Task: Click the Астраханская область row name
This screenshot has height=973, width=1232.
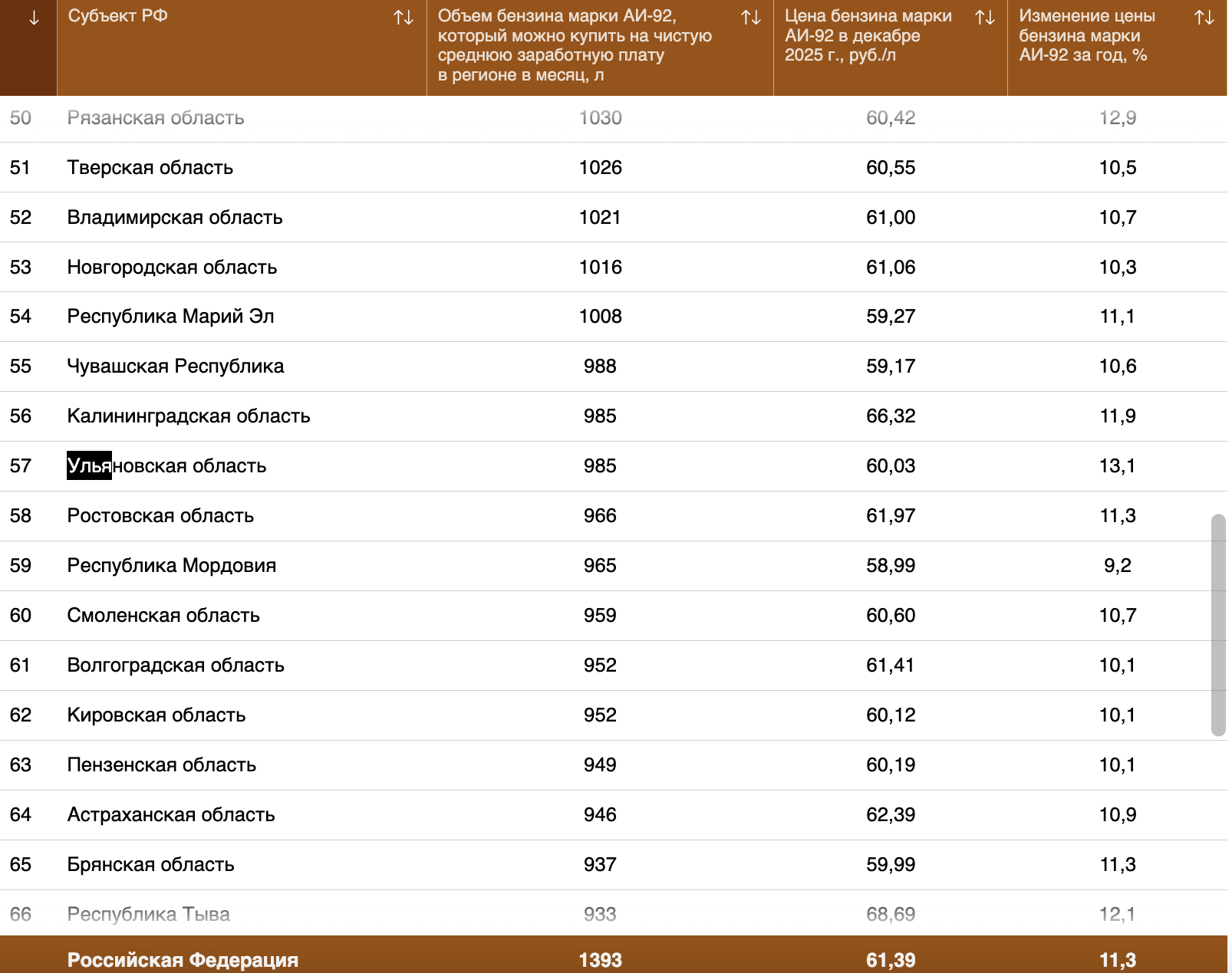Action: (170, 815)
